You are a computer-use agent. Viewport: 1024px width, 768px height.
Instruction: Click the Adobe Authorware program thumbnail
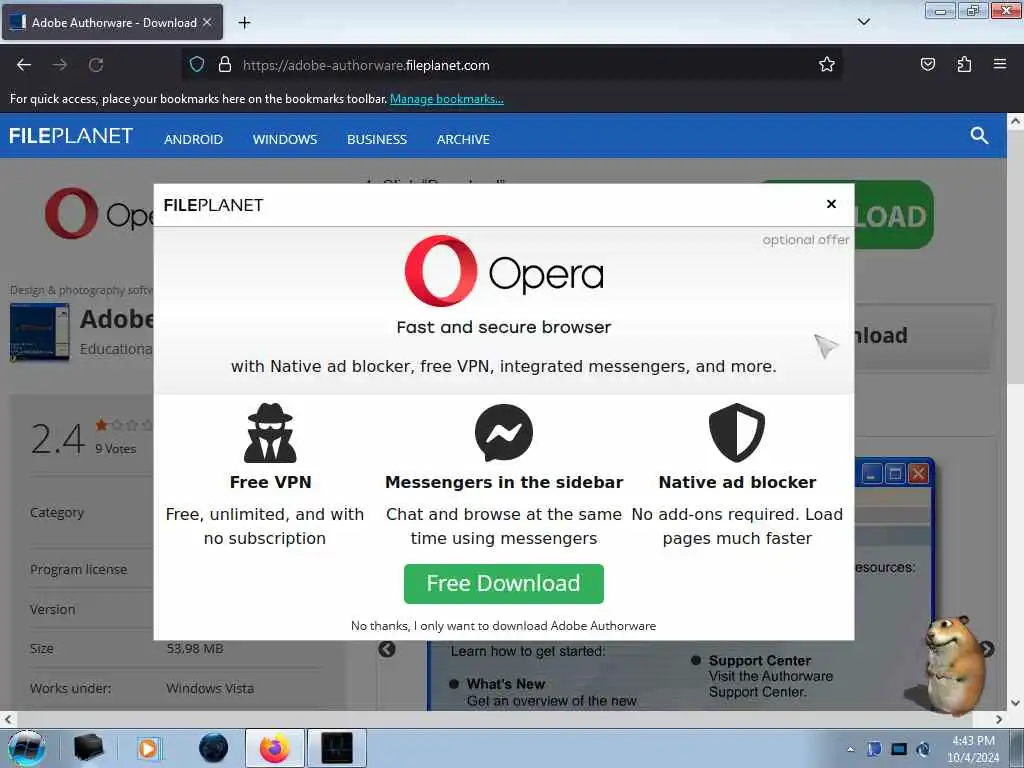point(39,332)
